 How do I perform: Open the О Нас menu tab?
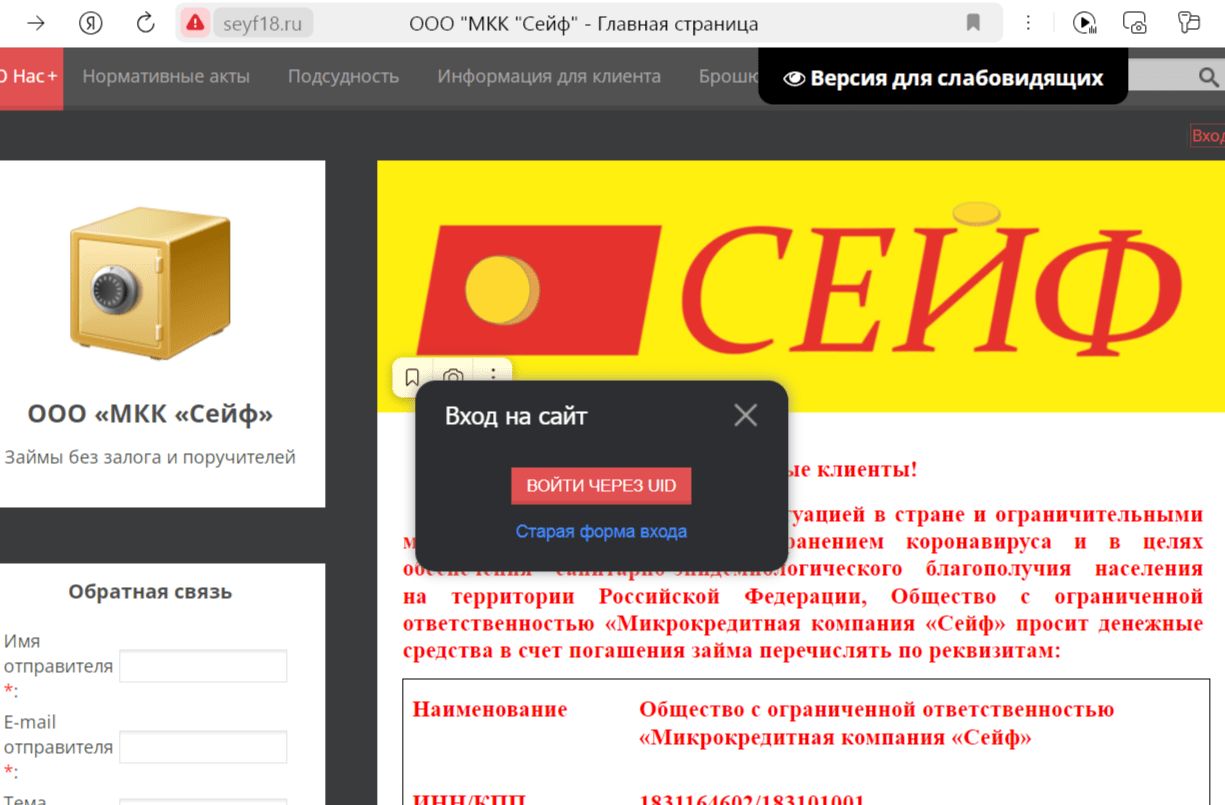click(30, 77)
